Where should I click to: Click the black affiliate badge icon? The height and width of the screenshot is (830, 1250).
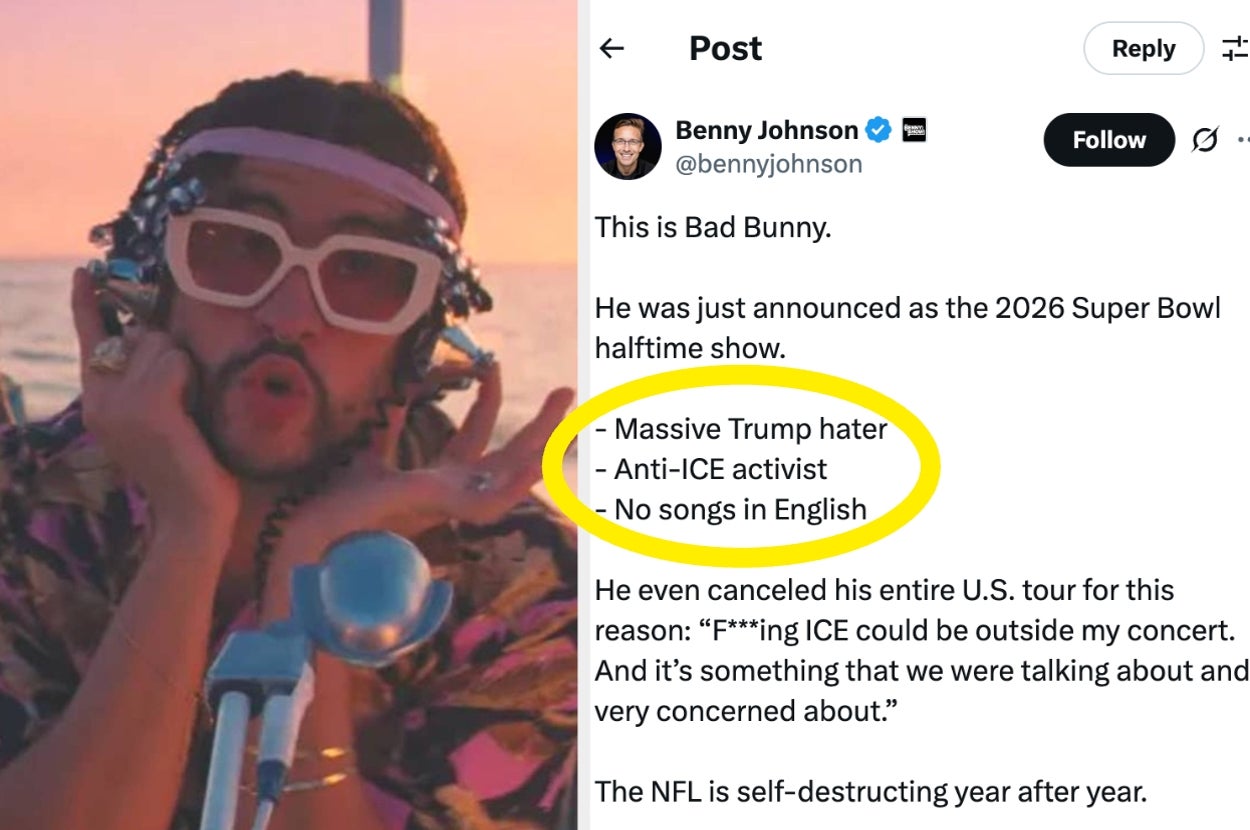click(914, 130)
